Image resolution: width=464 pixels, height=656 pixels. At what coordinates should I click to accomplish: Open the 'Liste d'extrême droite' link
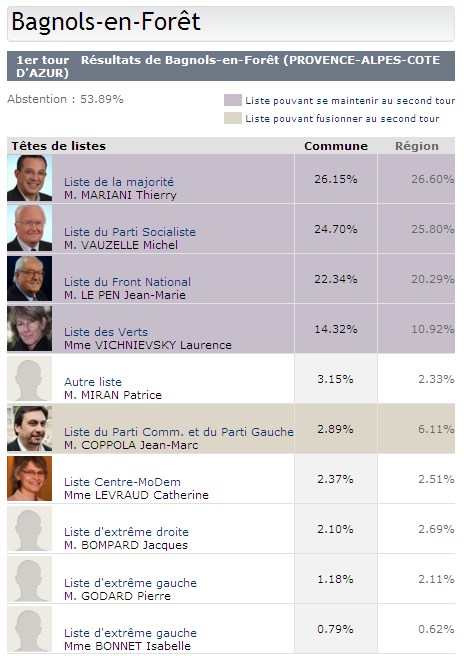tap(126, 532)
